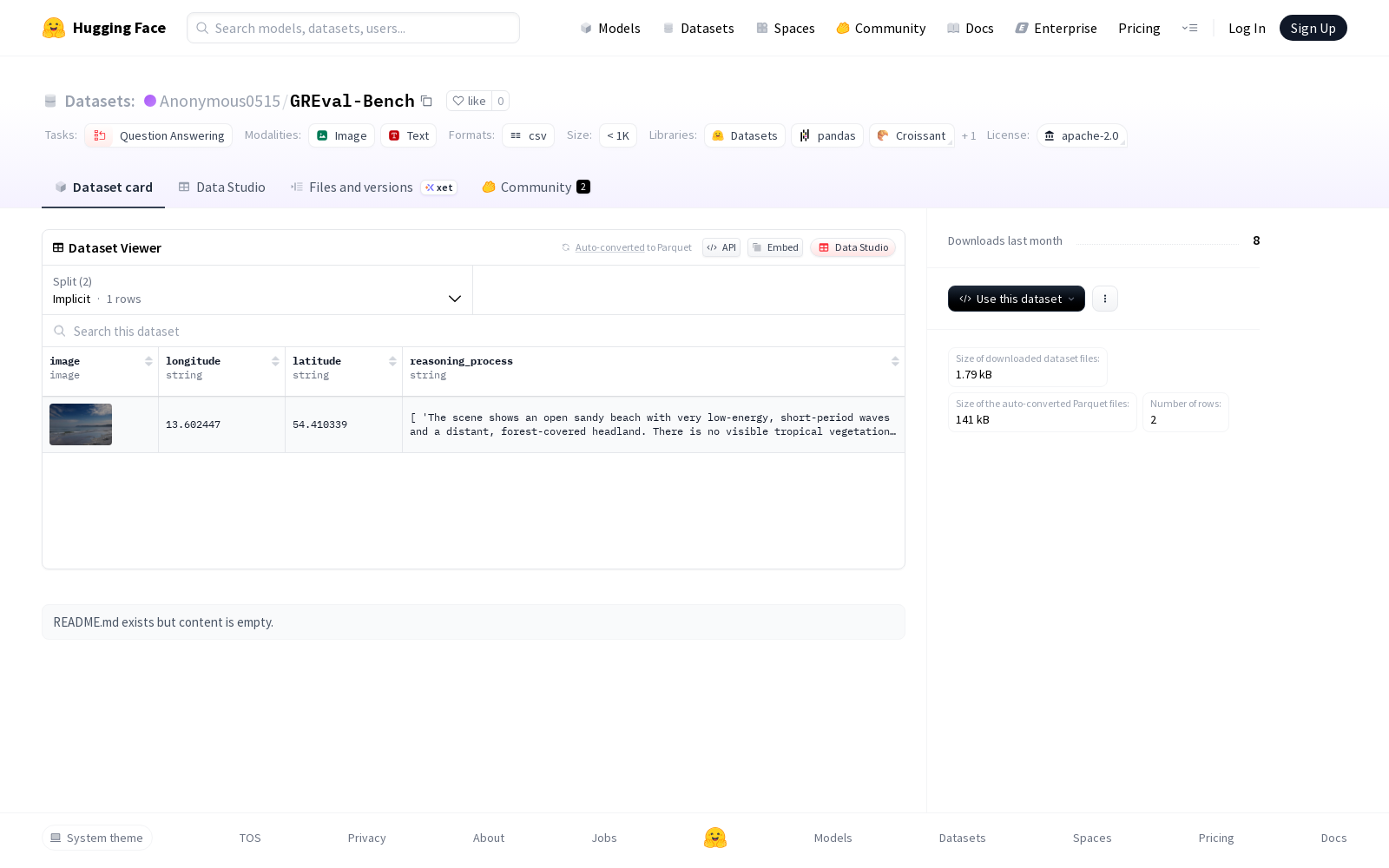Open the footer Spaces link
Viewport: 1389px width, 868px height.
1092,838
